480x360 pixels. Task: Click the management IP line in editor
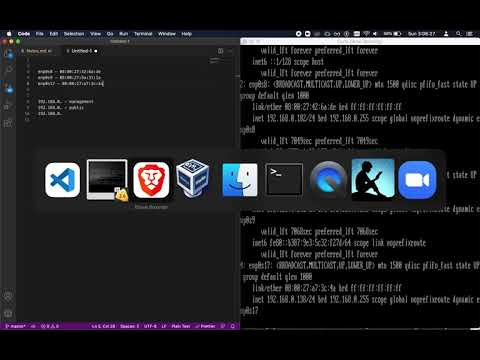[66, 101]
